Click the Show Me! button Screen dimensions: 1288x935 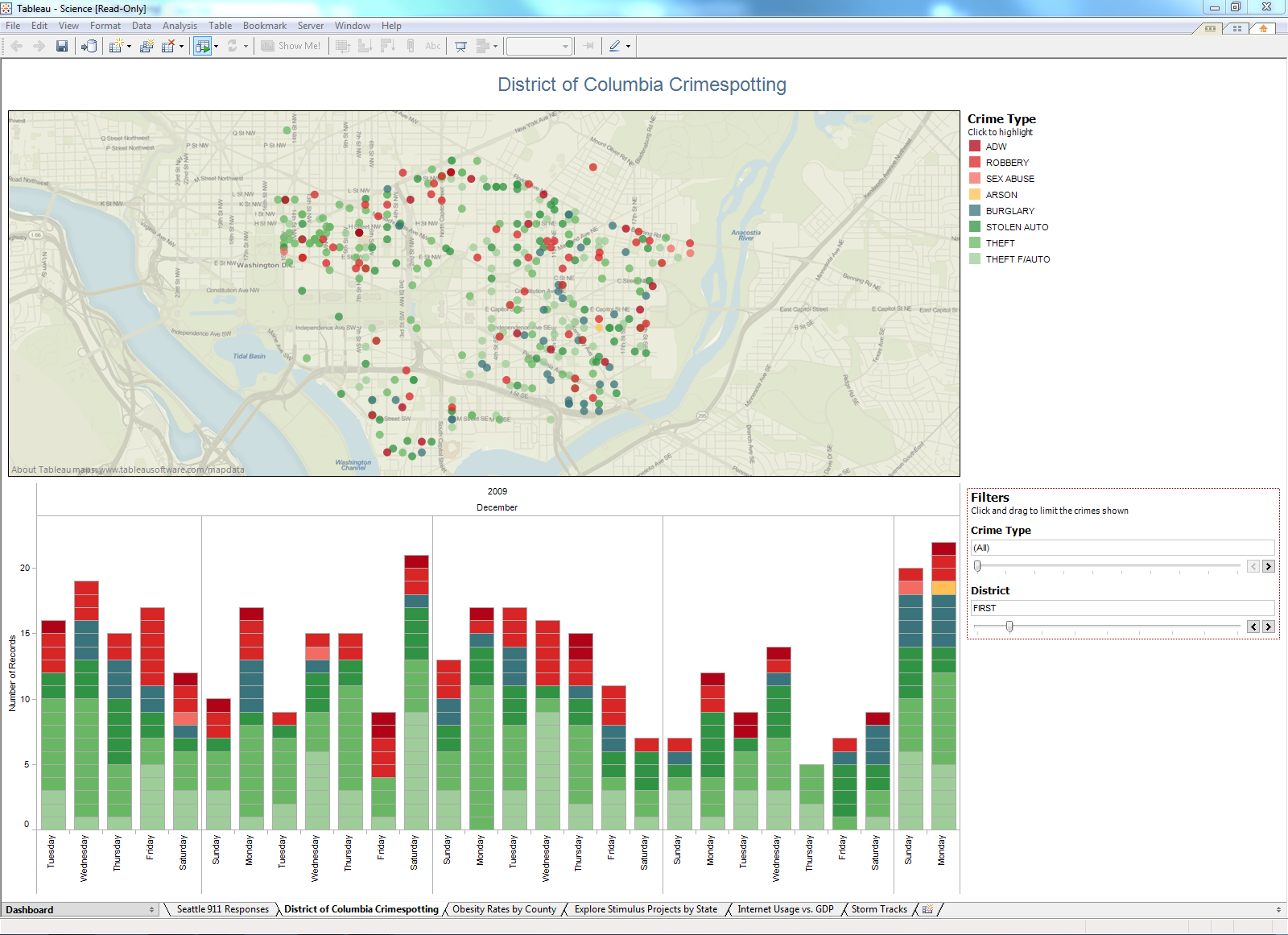coord(291,46)
